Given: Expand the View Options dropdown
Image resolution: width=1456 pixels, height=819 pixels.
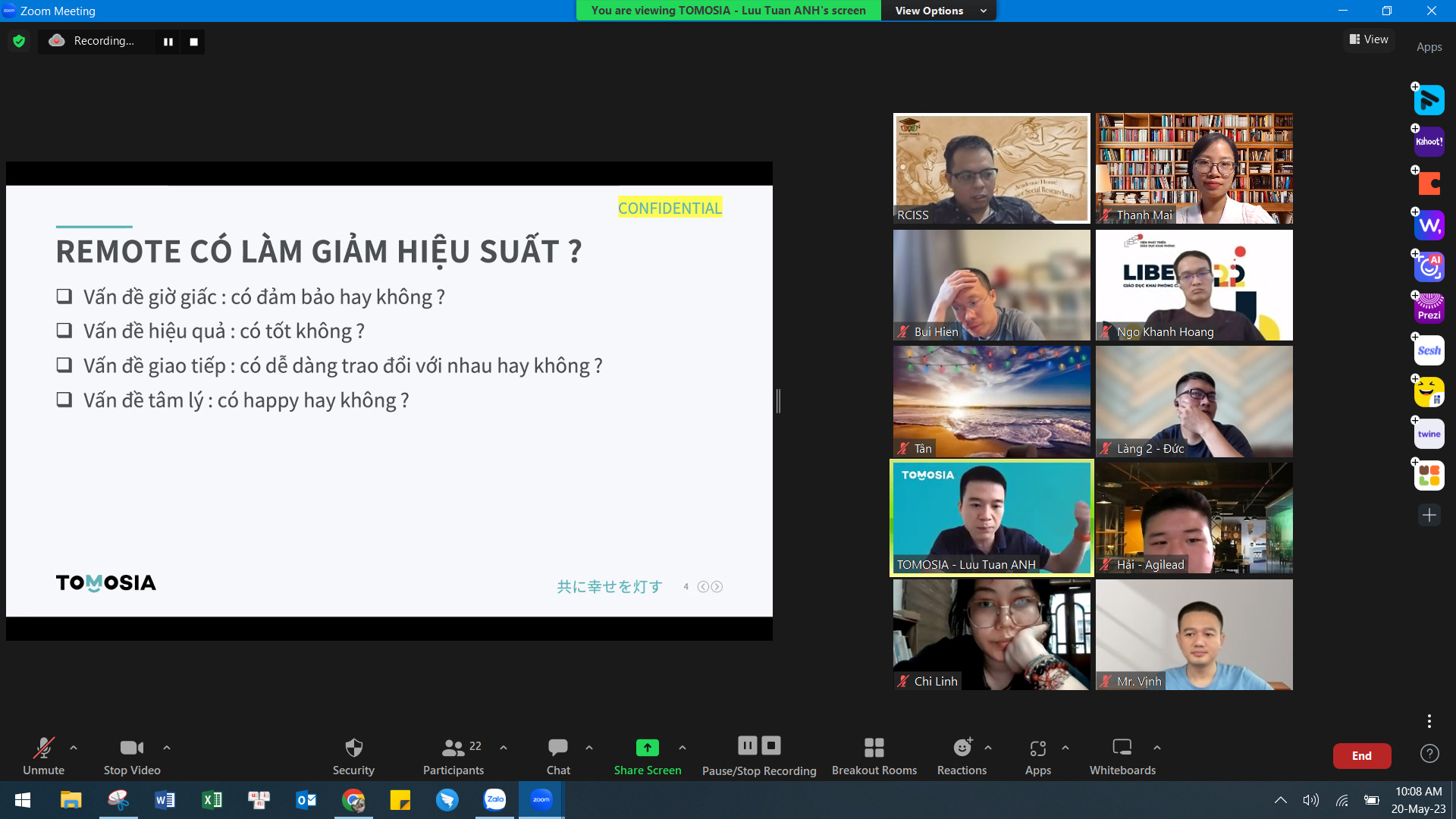Looking at the screenshot, I should pos(940,11).
